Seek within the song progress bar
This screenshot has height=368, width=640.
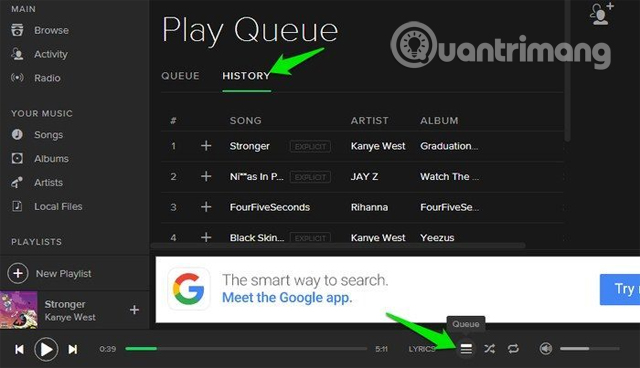246,349
